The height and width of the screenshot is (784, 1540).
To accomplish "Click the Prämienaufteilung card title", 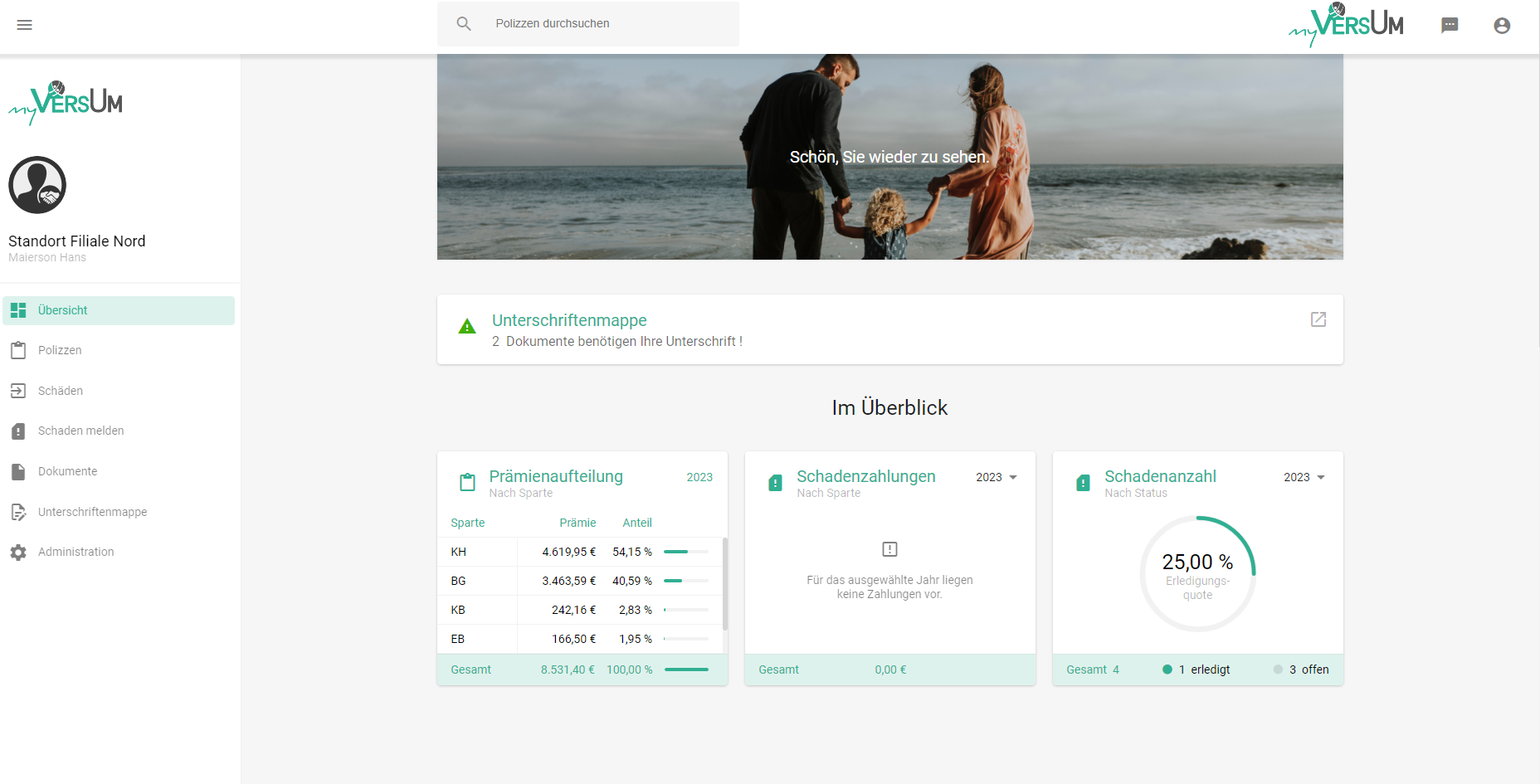I will 556,476.
